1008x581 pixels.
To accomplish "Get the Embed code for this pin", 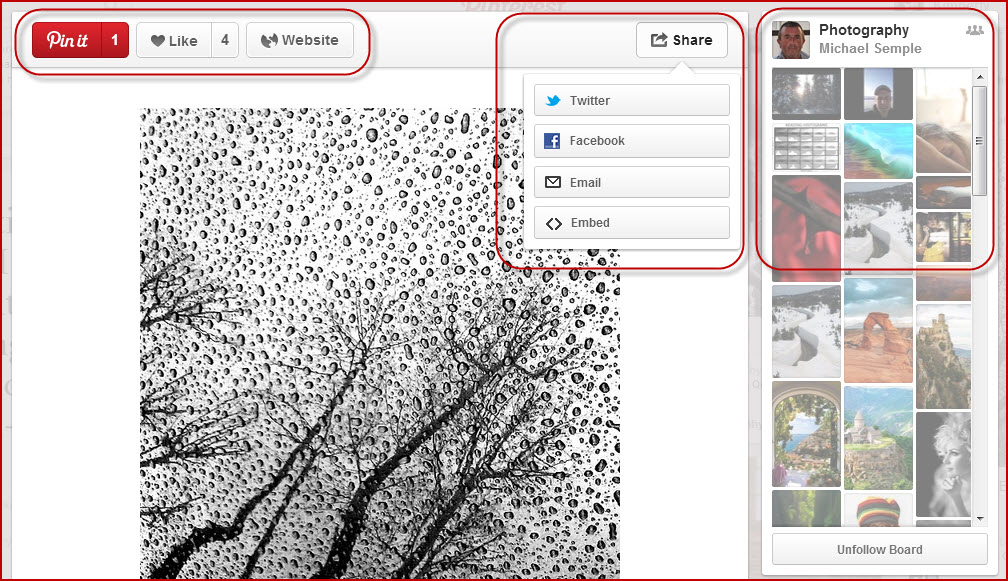I will [631, 222].
